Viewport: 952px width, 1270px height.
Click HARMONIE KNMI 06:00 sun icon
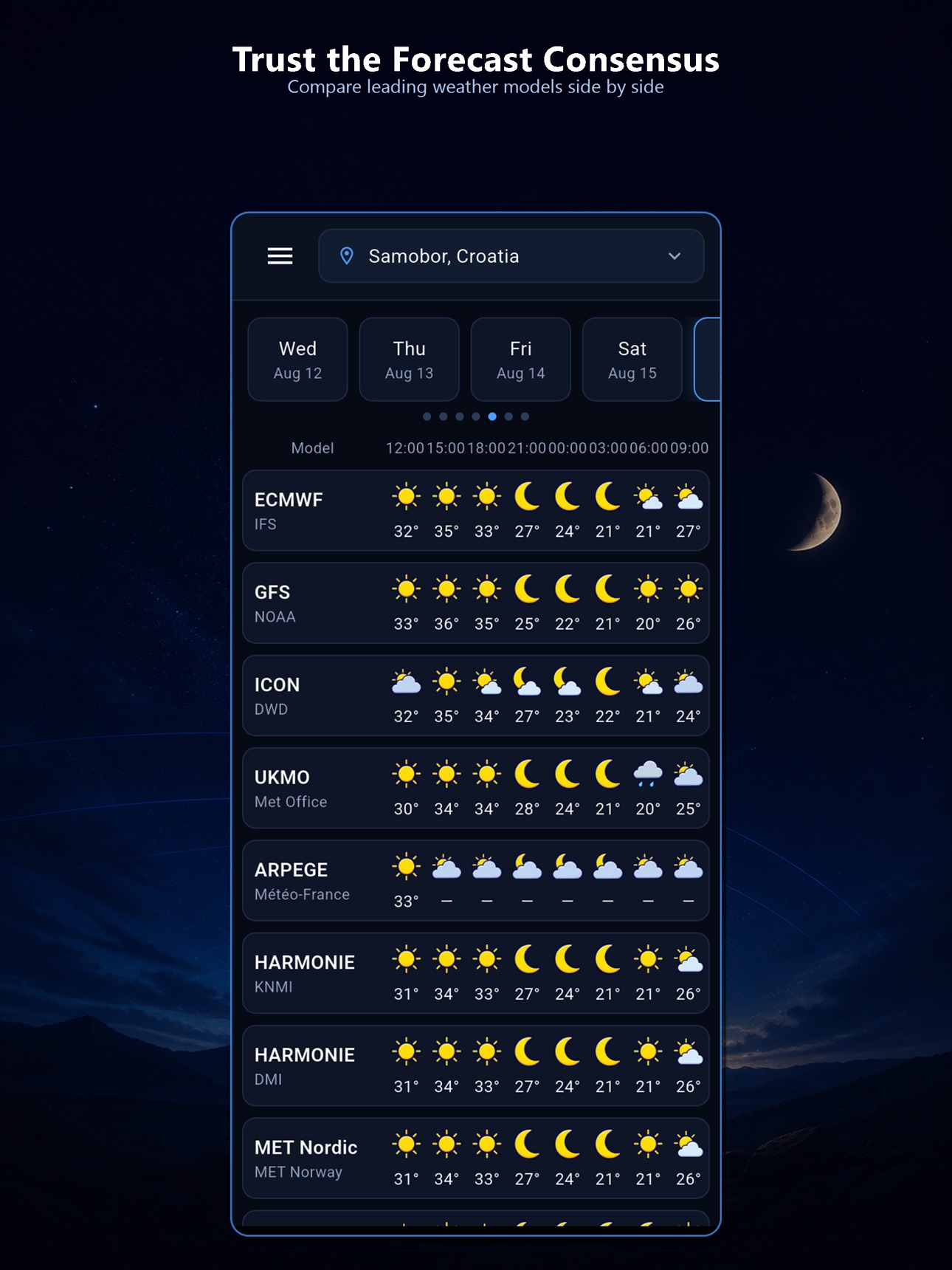click(648, 959)
